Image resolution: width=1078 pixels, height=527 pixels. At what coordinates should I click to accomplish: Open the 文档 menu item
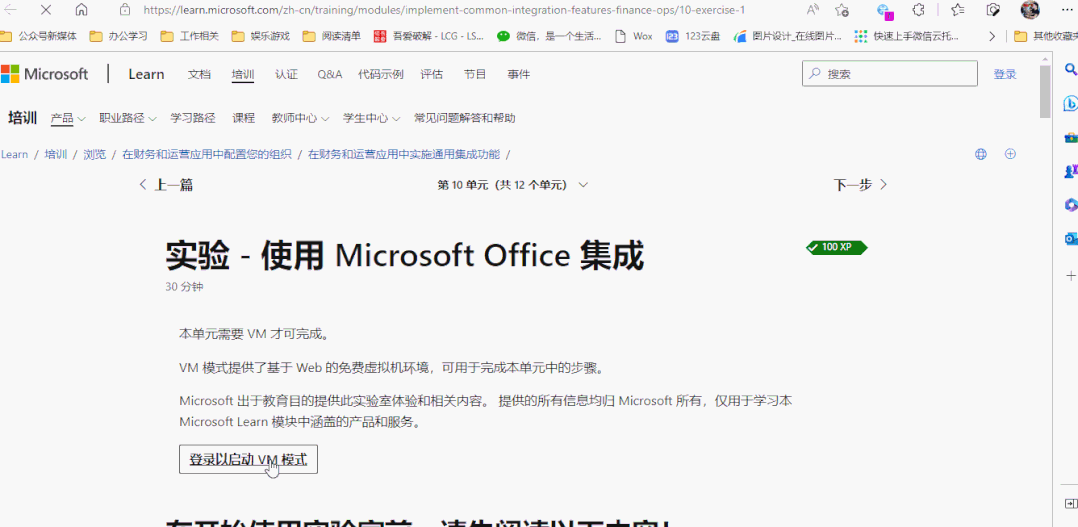point(199,74)
